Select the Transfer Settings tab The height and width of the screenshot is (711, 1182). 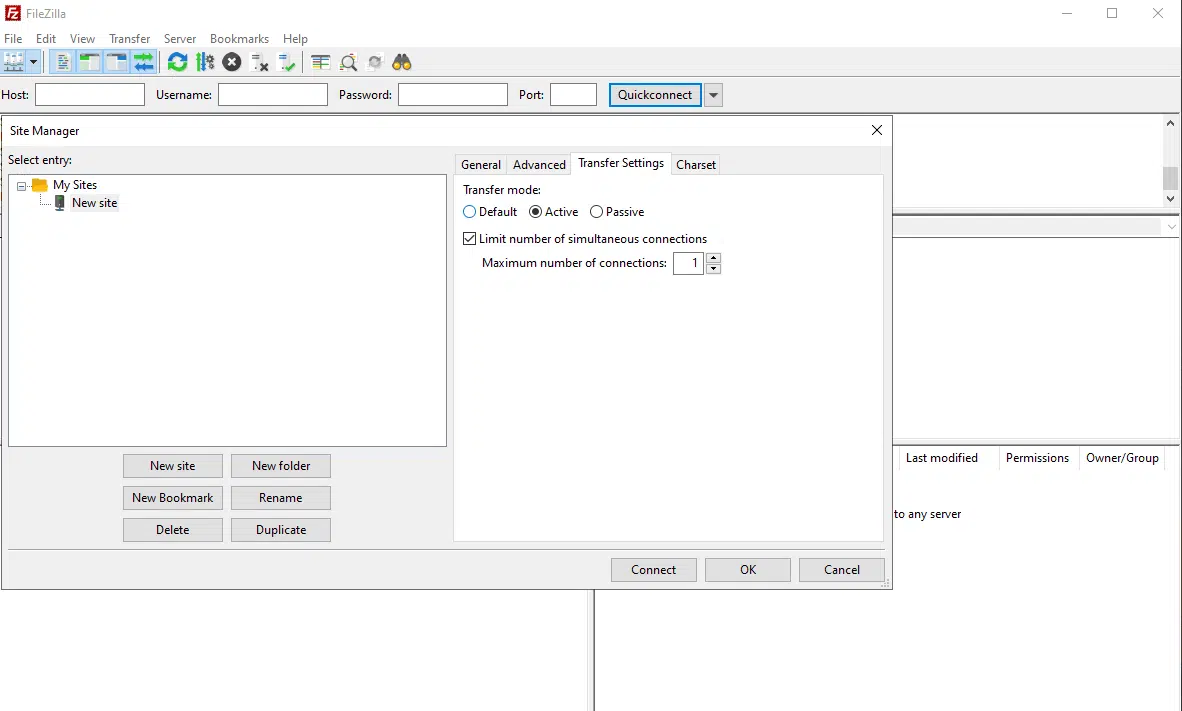tap(620, 163)
